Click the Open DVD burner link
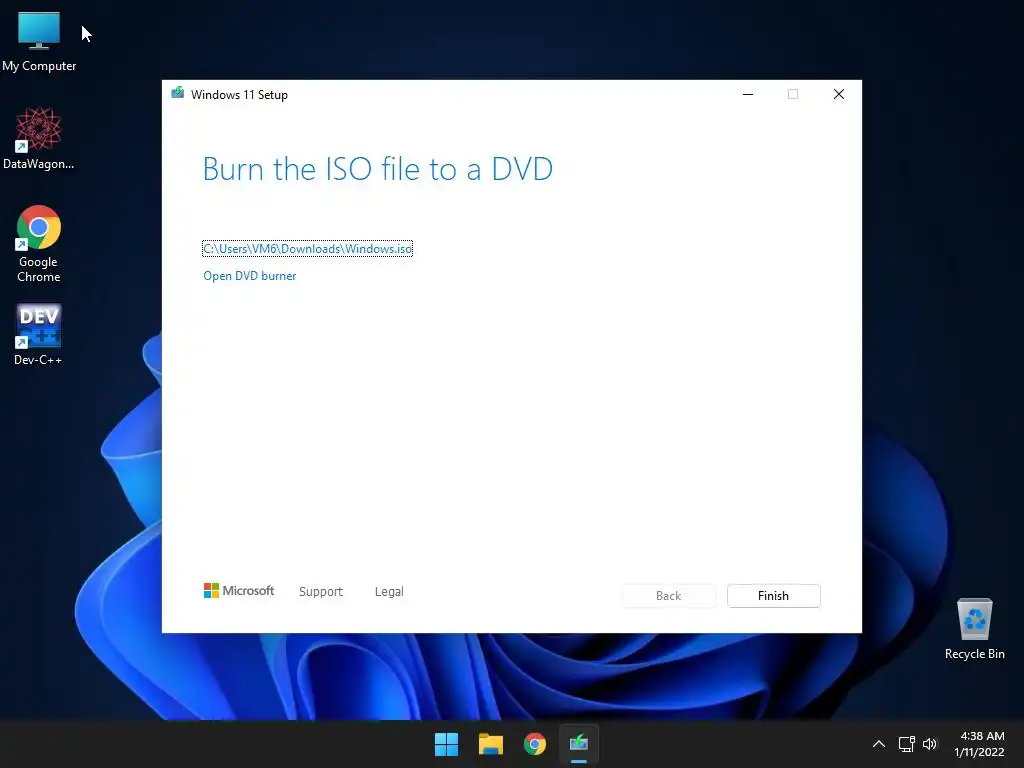Screen dimensions: 1024x768 pyautogui.click(x=249, y=276)
